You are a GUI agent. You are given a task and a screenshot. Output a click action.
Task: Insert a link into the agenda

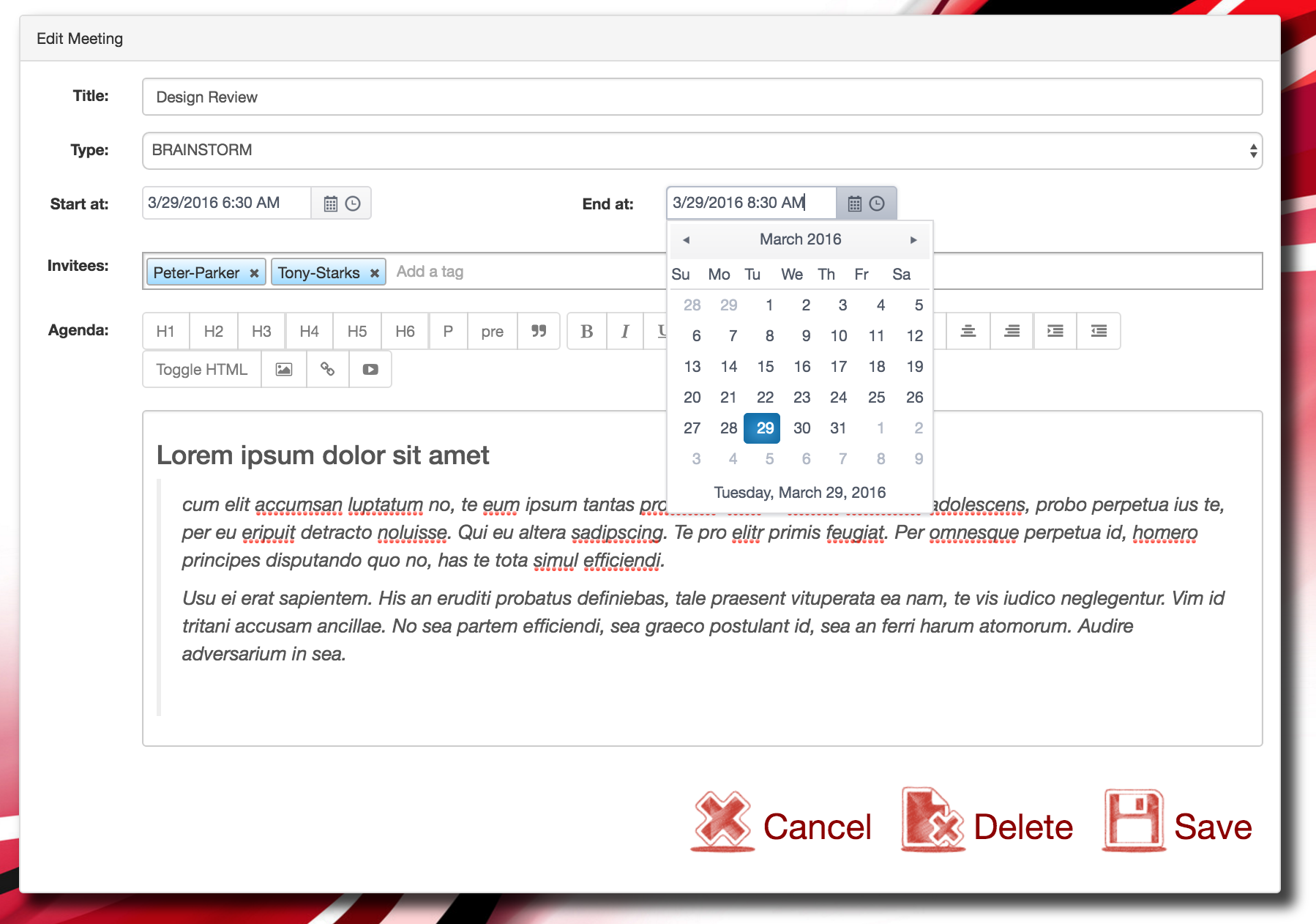tap(328, 370)
